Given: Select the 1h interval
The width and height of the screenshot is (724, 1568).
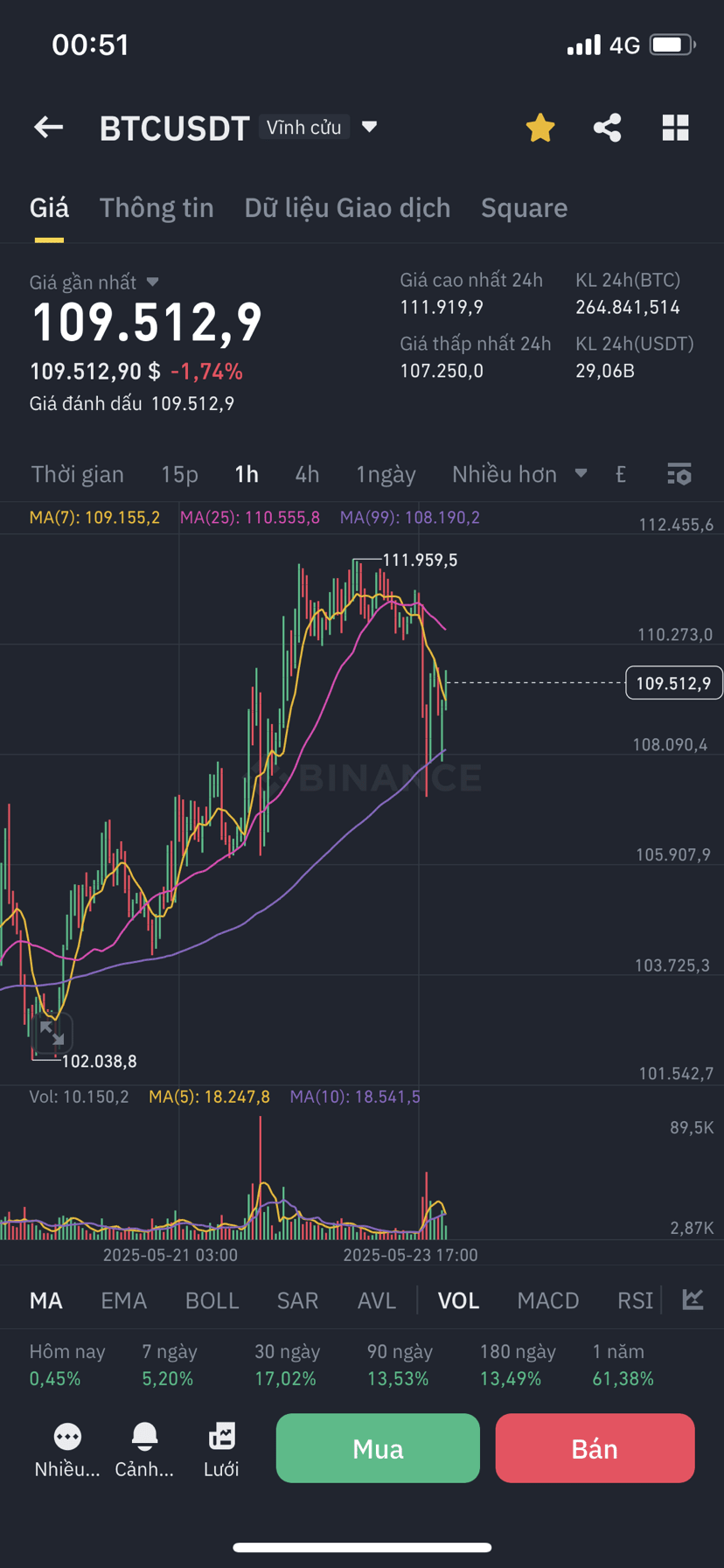Looking at the screenshot, I should pyautogui.click(x=247, y=474).
